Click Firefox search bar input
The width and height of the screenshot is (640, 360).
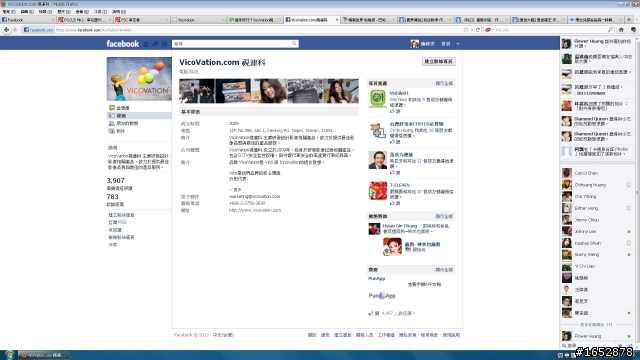[551, 30]
